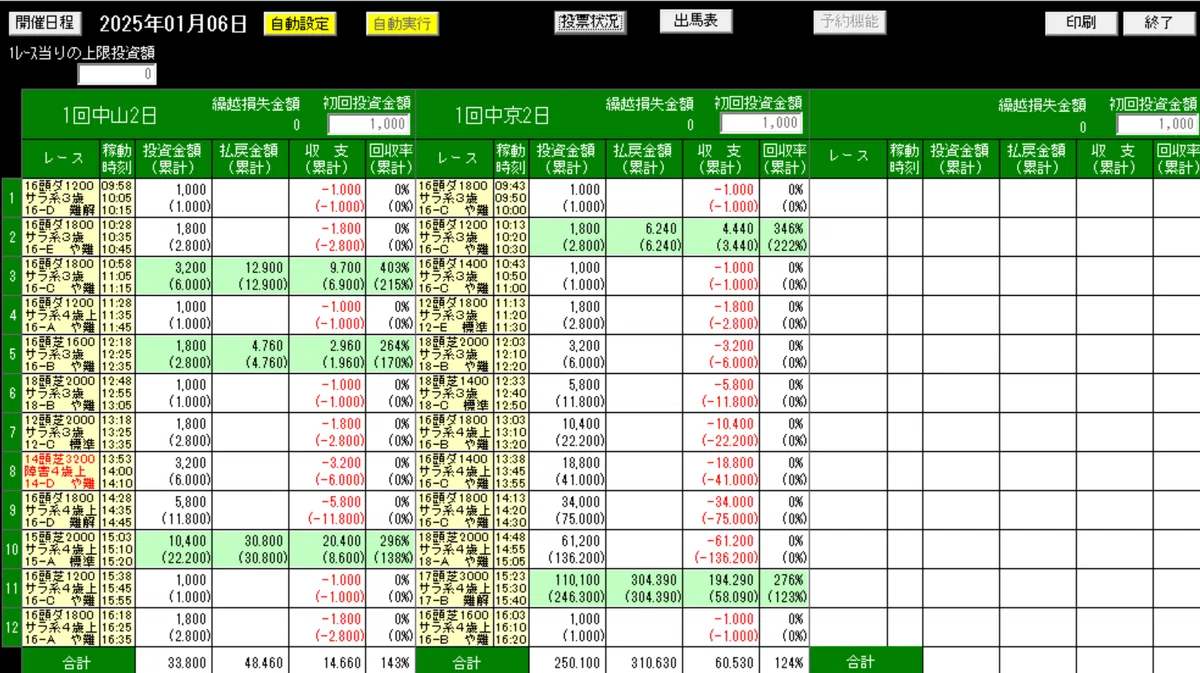The width and height of the screenshot is (1200, 673).
Task: Select row number 12 header
Action: click(x=11, y=627)
